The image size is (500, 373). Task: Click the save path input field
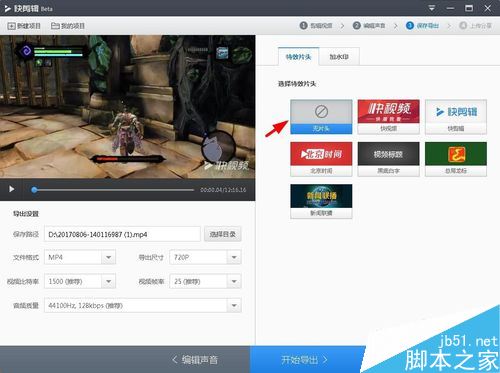coord(122,234)
